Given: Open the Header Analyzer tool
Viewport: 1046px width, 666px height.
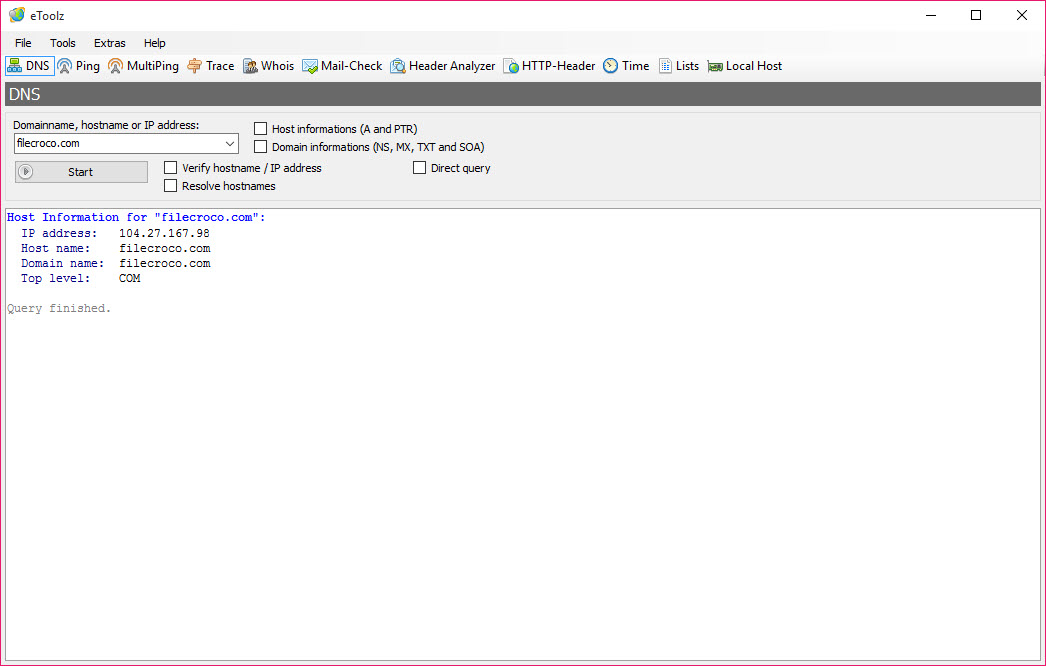Looking at the screenshot, I should pyautogui.click(x=442, y=66).
